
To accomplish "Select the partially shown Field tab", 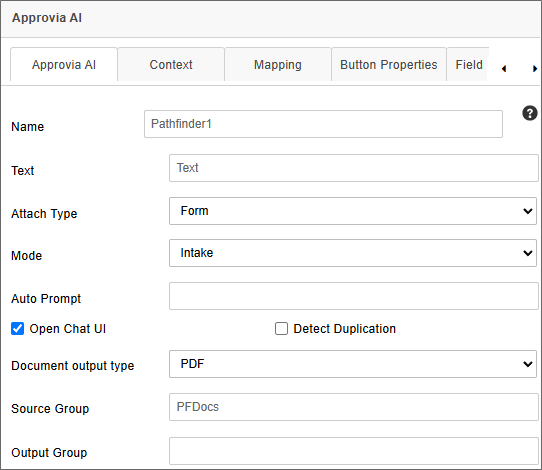I will (468, 65).
